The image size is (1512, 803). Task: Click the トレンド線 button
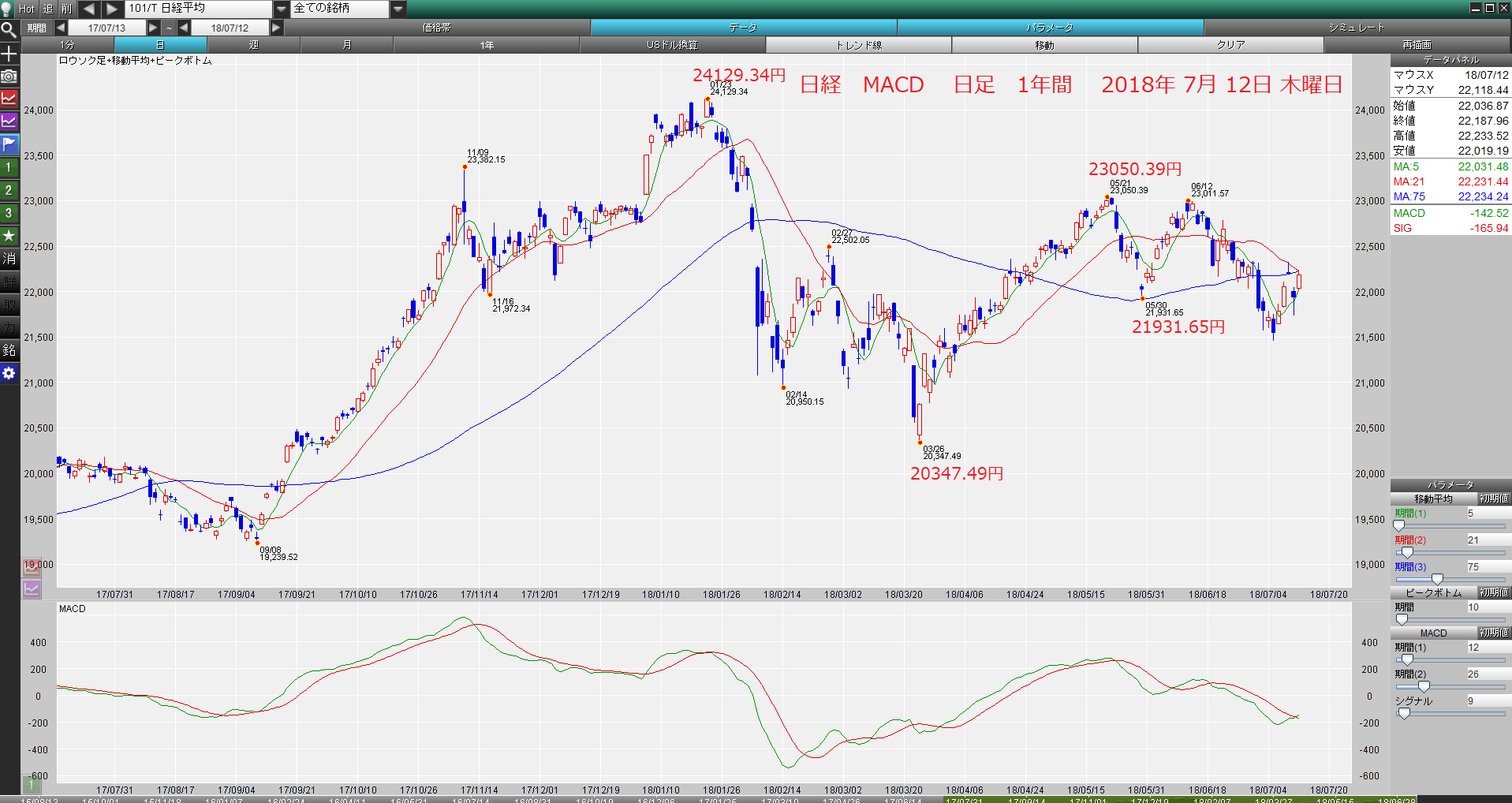tap(858, 45)
